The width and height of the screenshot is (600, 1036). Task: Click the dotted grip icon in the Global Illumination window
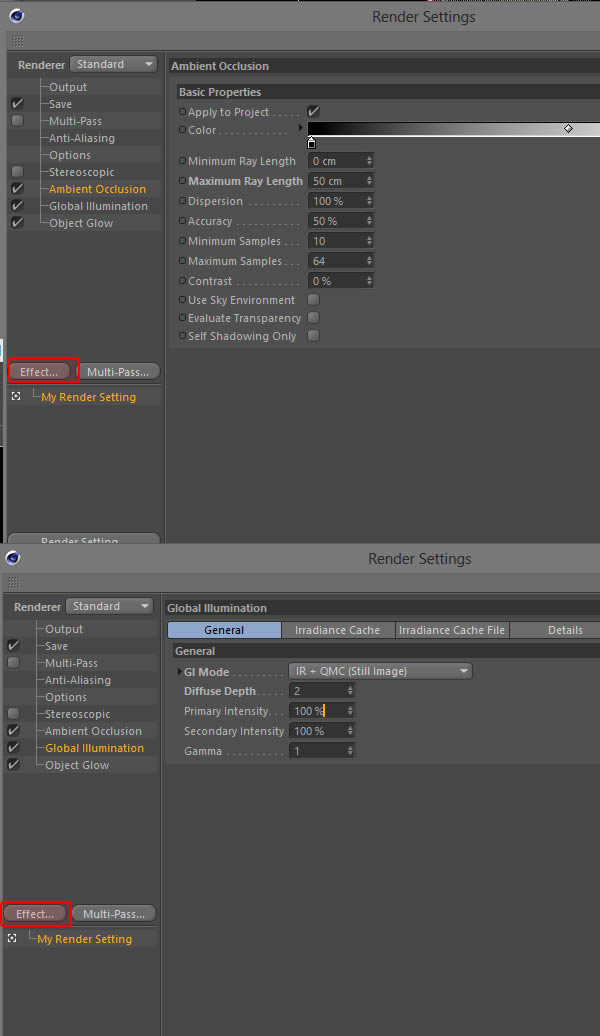14,583
